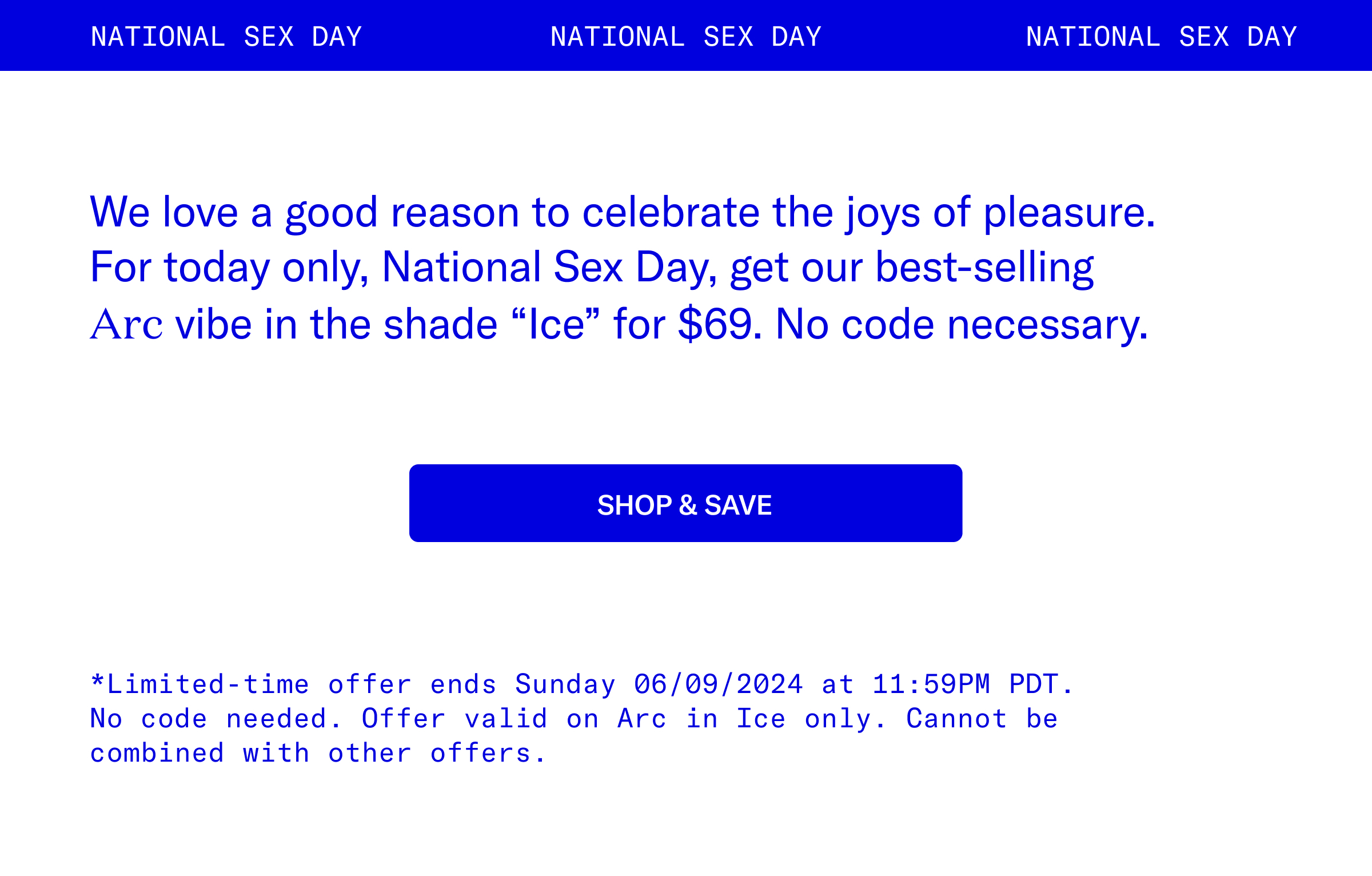Click the "No code necessary." sentence
The height and width of the screenshot is (876, 1372).
point(962,325)
